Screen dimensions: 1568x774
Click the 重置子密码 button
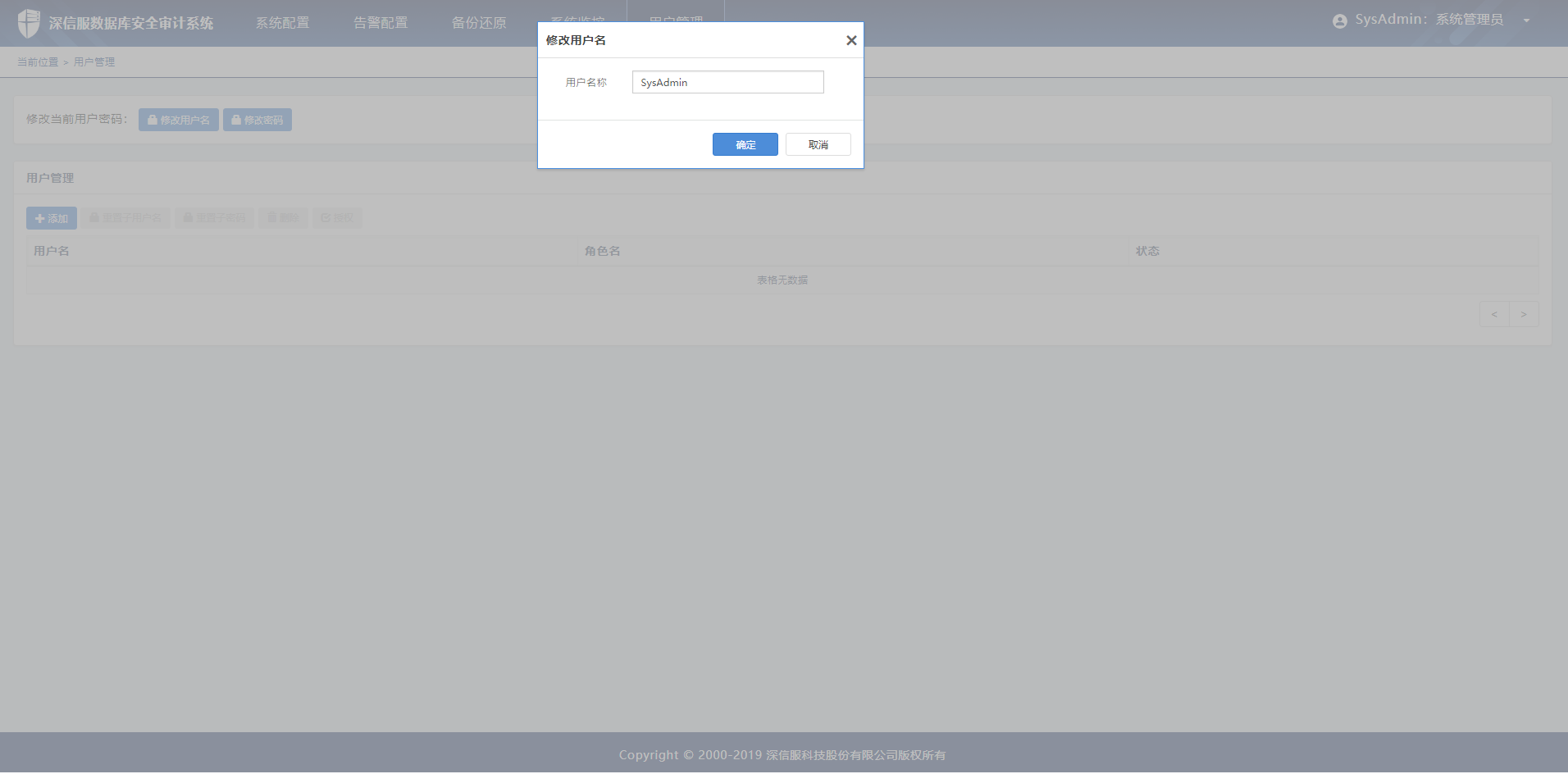pyautogui.click(x=215, y=218)
